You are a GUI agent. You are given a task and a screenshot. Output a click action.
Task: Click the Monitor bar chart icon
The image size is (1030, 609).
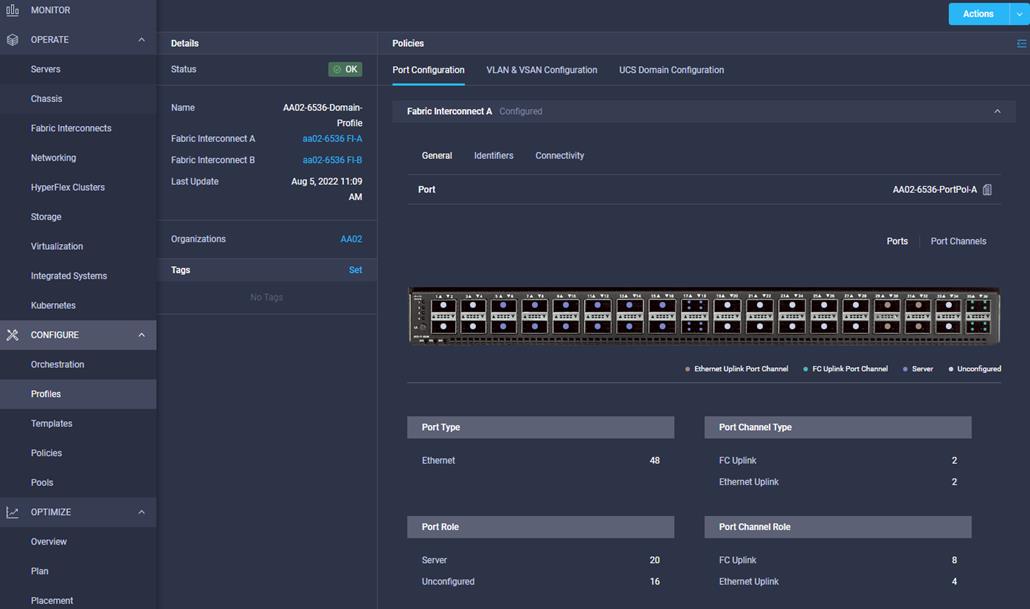click(x=12, y=10)
